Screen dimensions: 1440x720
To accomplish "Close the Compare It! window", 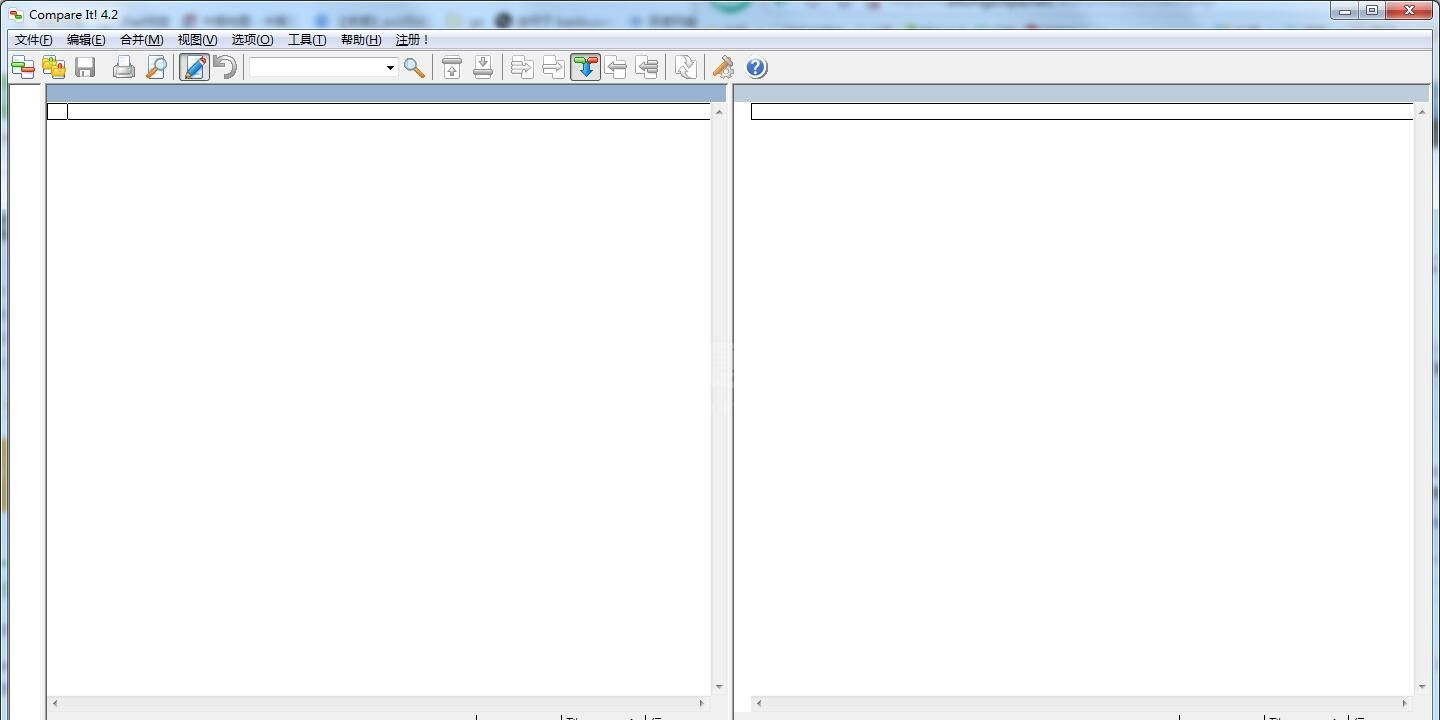I will tap(1410, 11).
